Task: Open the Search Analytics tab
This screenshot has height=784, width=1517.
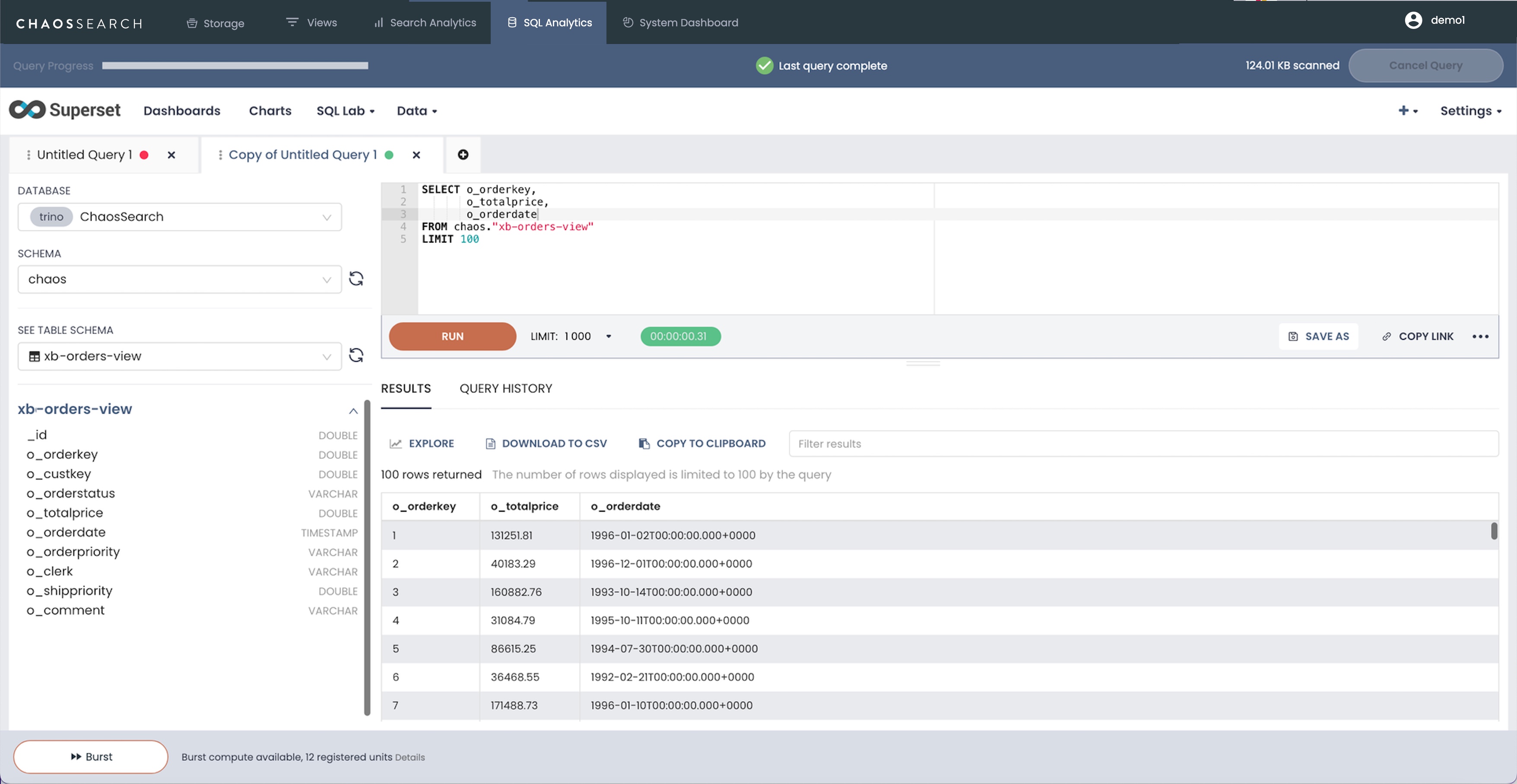Action: (x=425, y=22)
